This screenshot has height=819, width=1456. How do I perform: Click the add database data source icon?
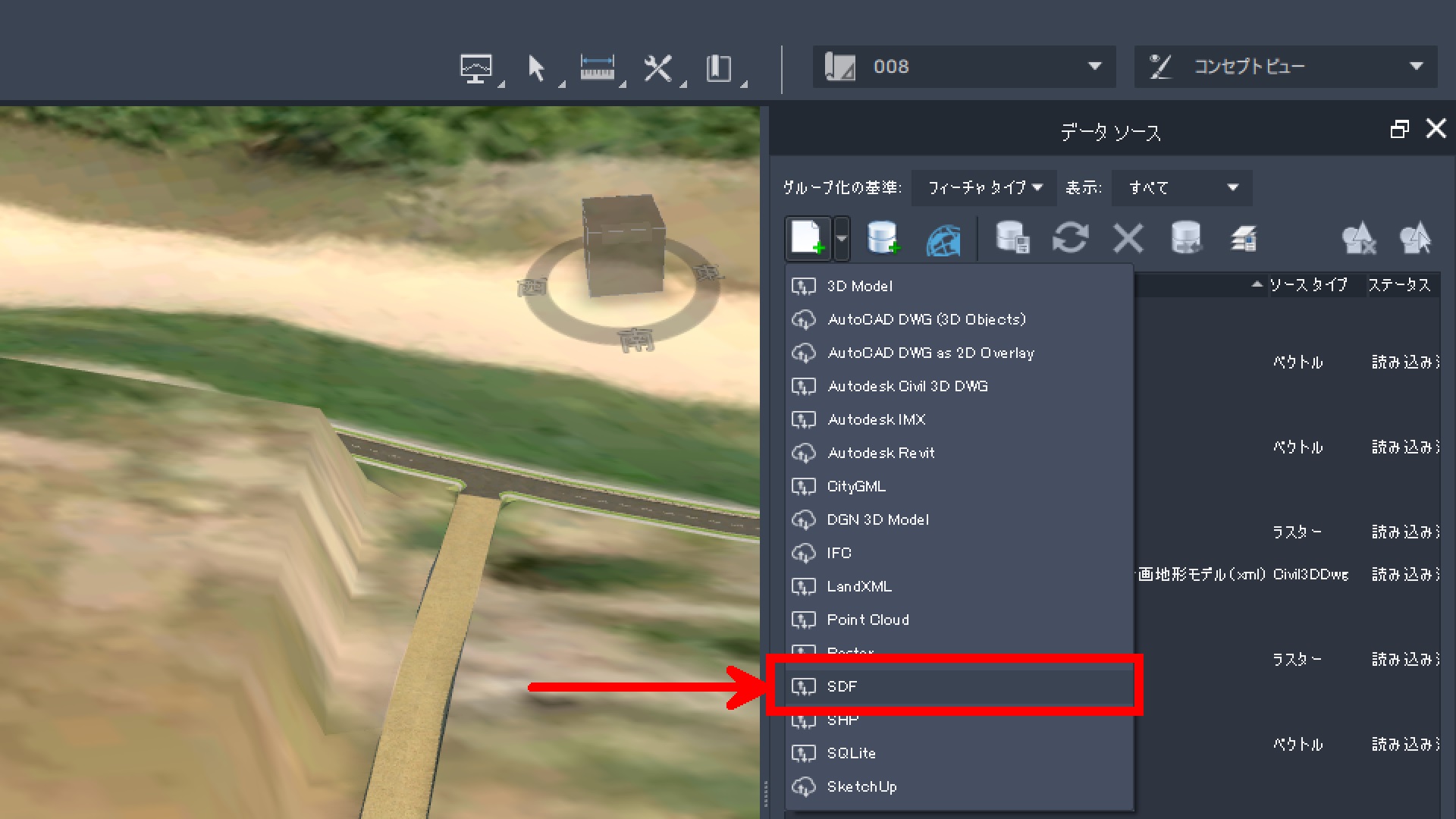click(883, 238)
